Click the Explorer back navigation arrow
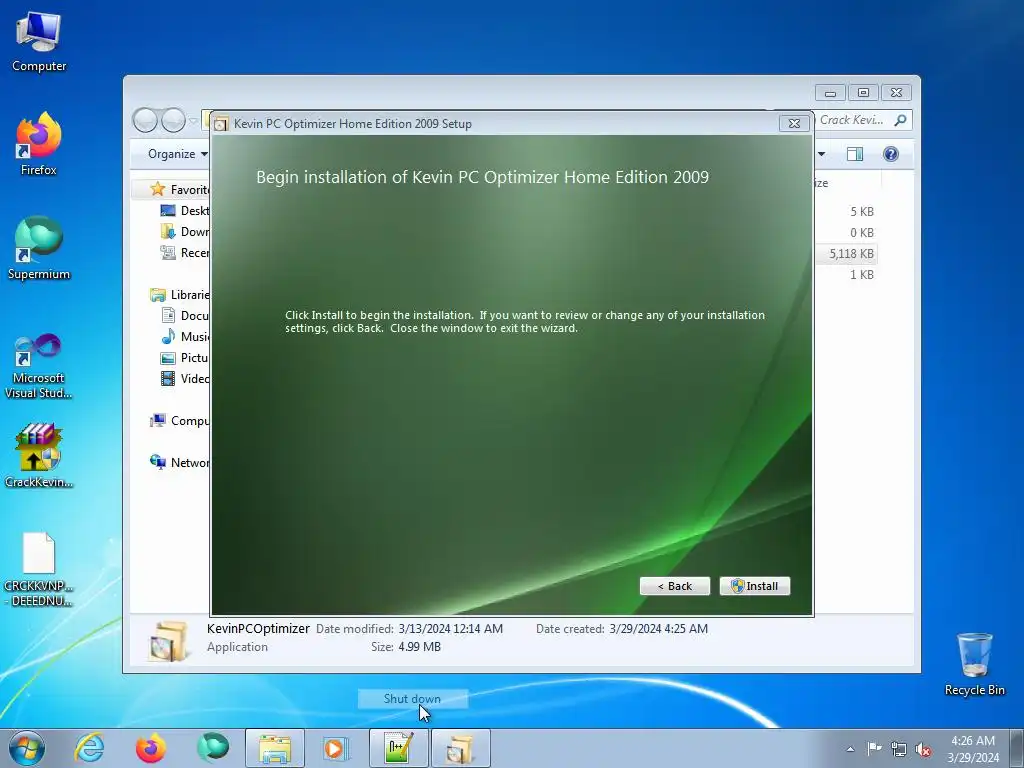 (145, 120)
